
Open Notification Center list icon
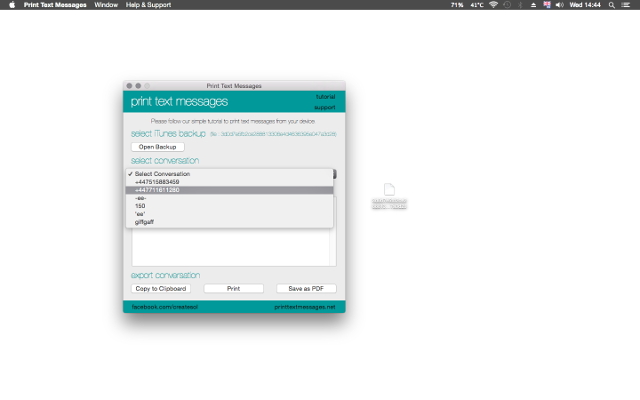click(626, 5)
